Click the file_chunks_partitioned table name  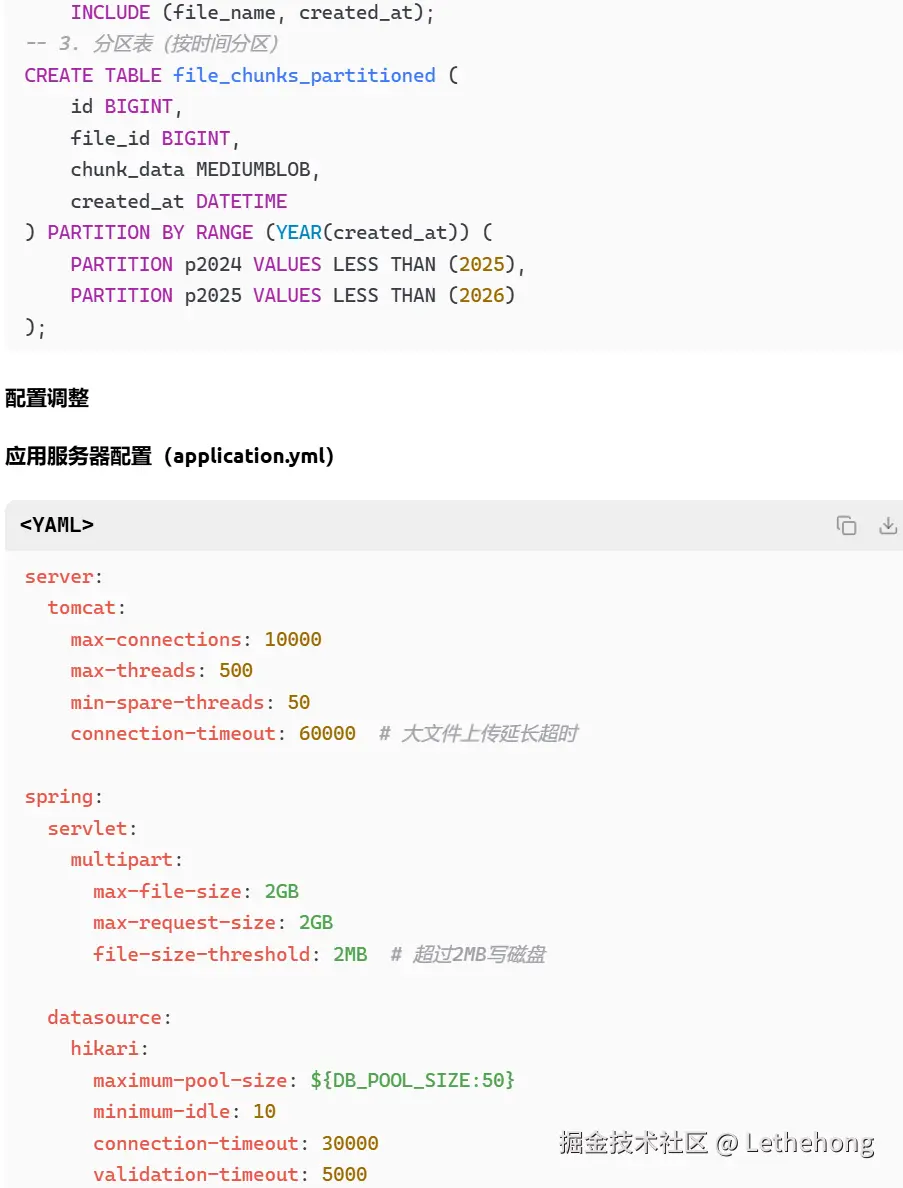click(304, 75)
